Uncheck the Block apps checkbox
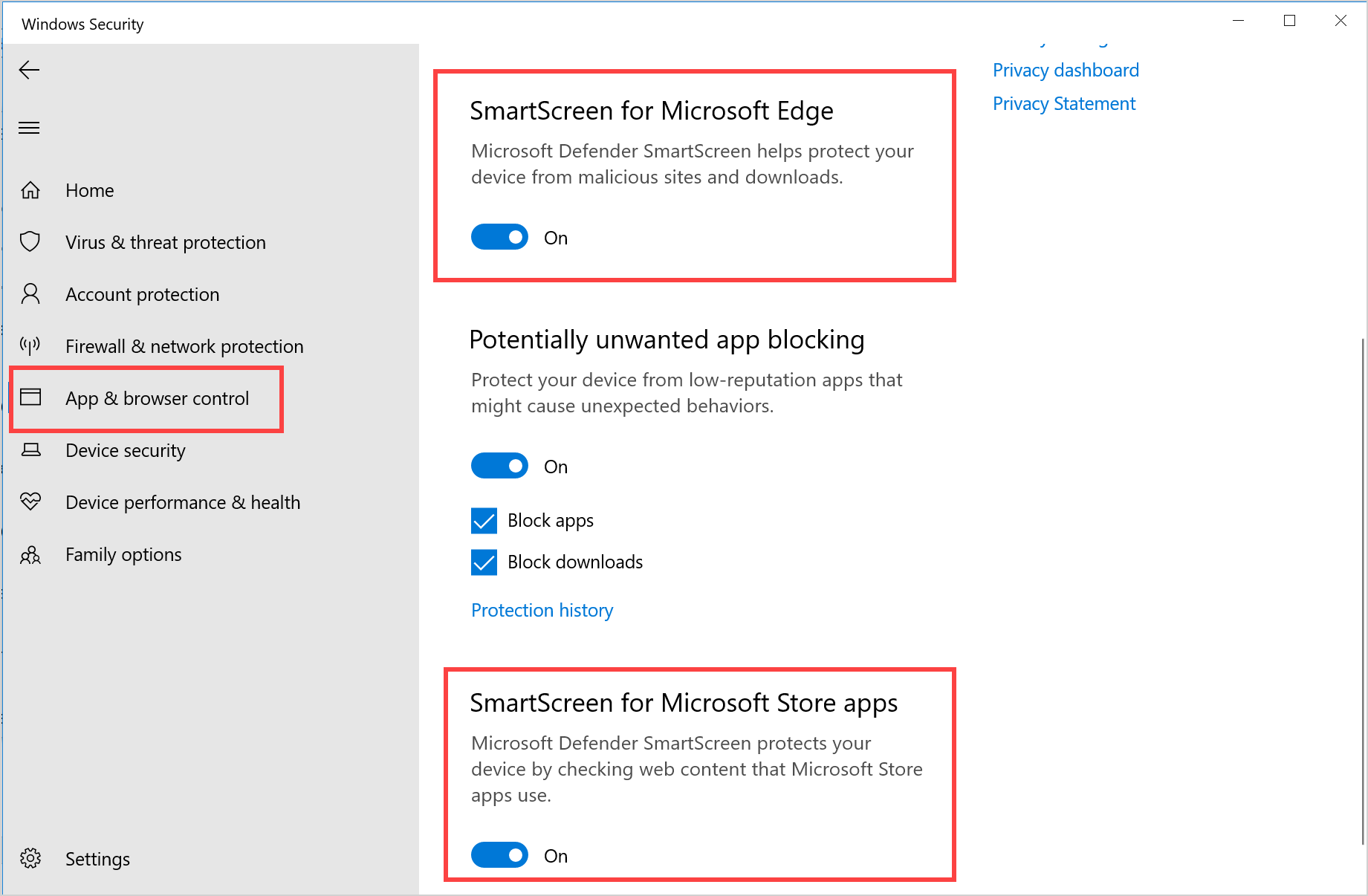 pos(484,521)
